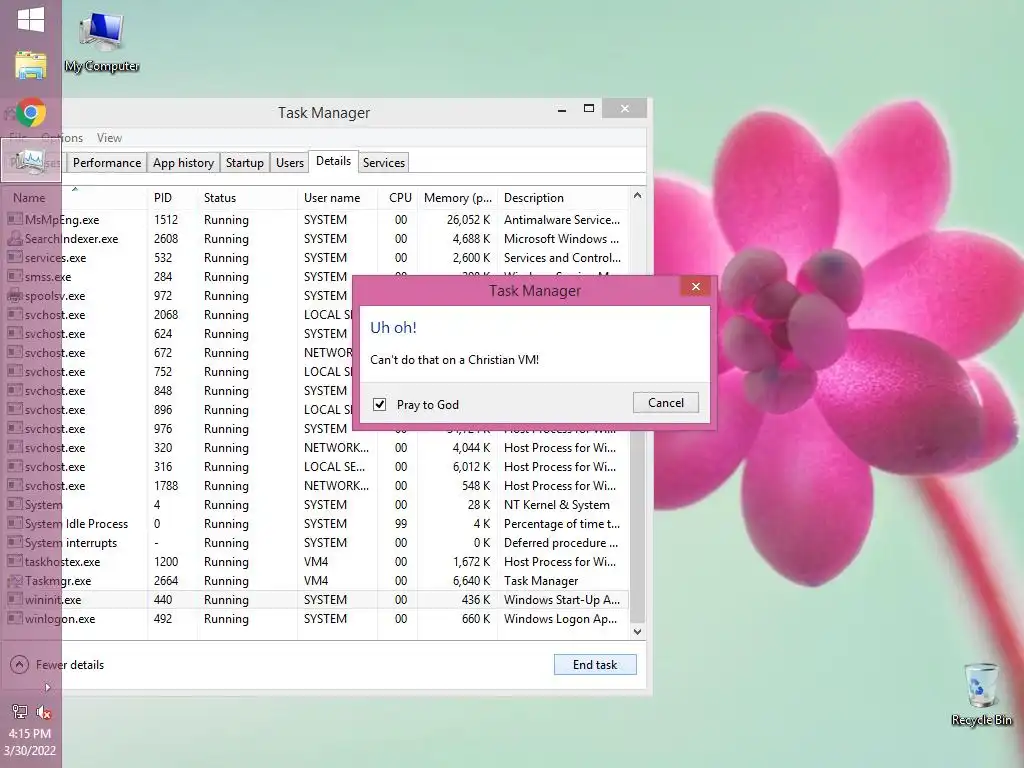
Task: Switch to the Services tab
Action: (x=383, y=163)
